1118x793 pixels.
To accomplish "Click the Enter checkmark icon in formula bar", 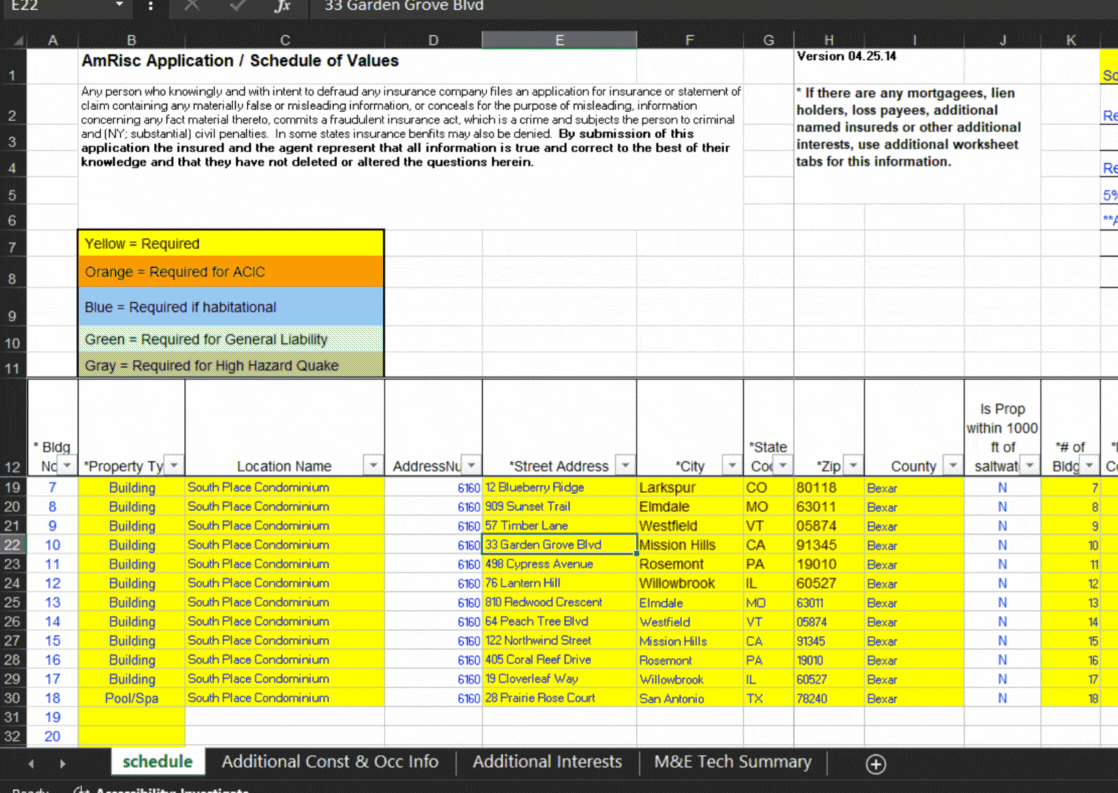I will point(237,6).
